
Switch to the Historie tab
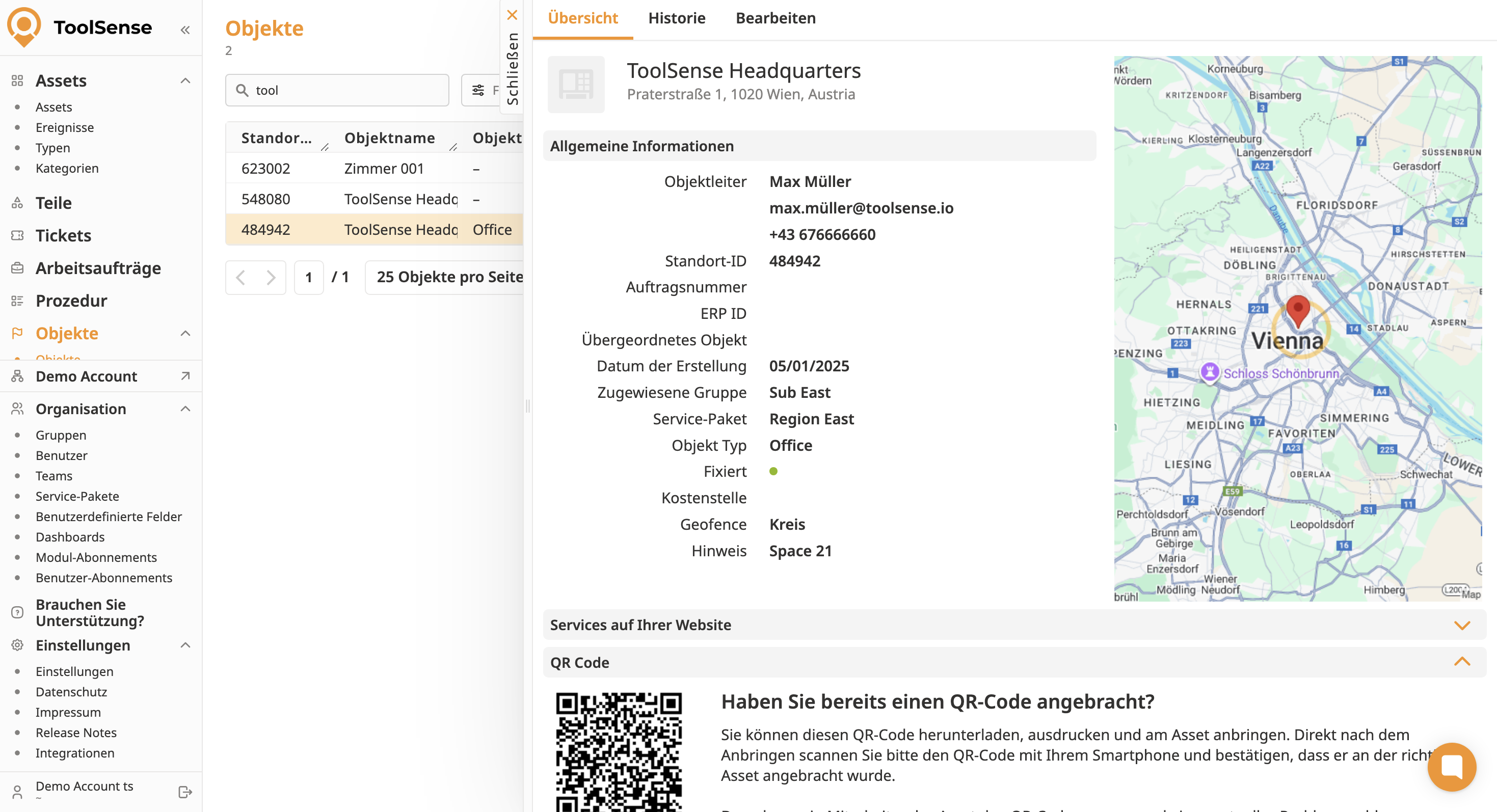677,18
